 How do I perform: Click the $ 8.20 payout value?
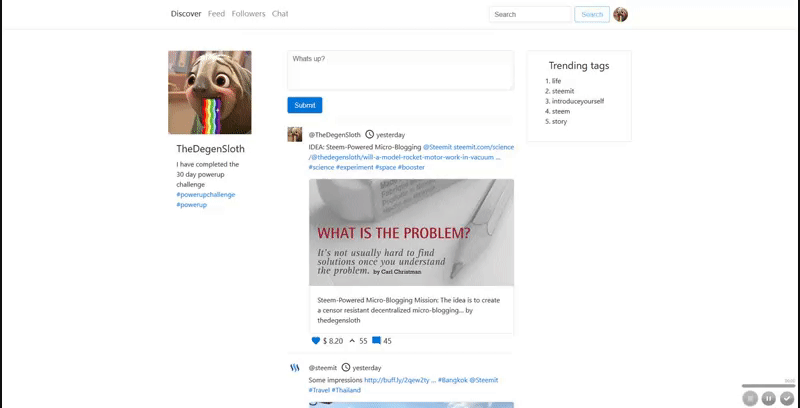(333, 341)
